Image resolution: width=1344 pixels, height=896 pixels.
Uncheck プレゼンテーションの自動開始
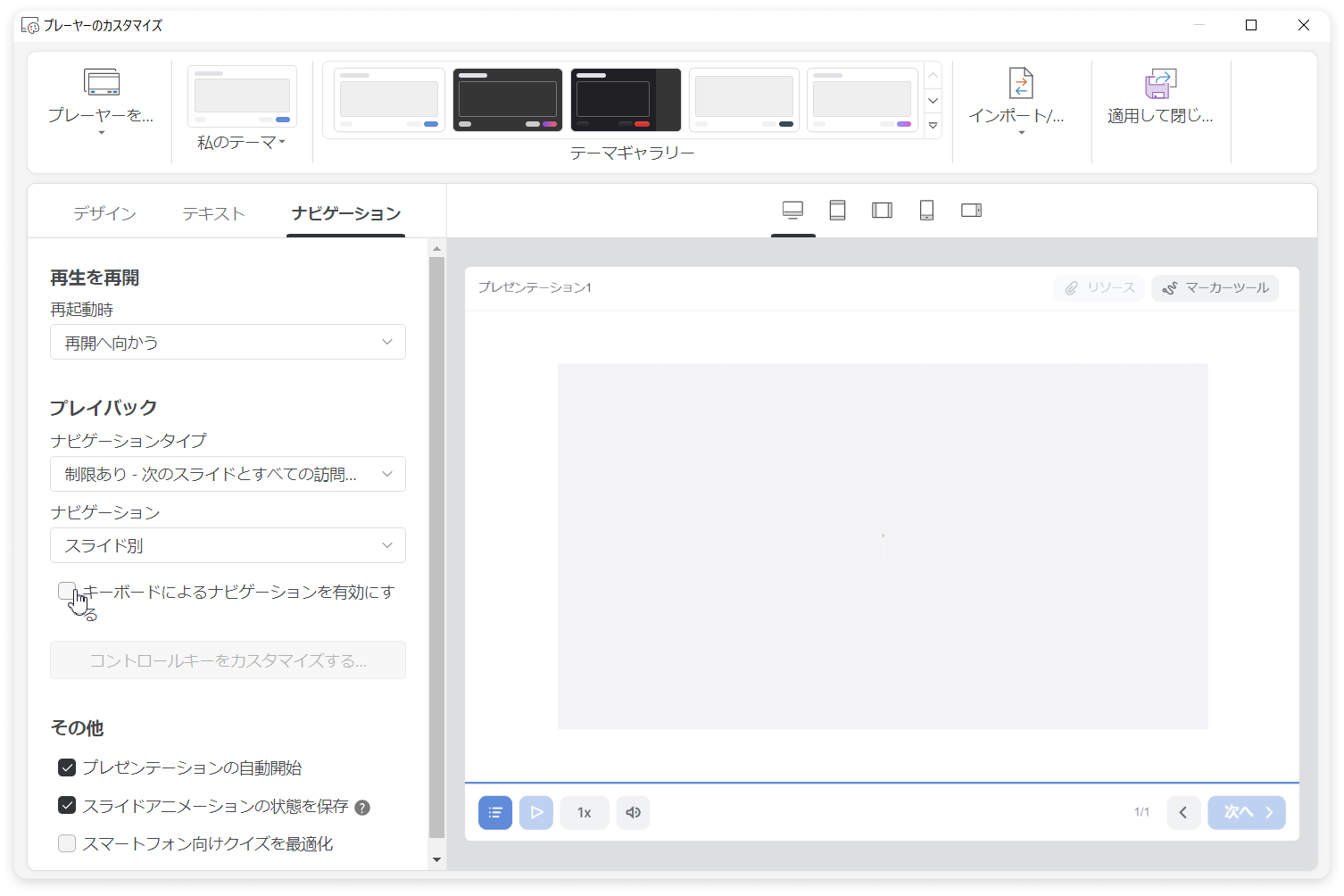(x=67, y=767)
